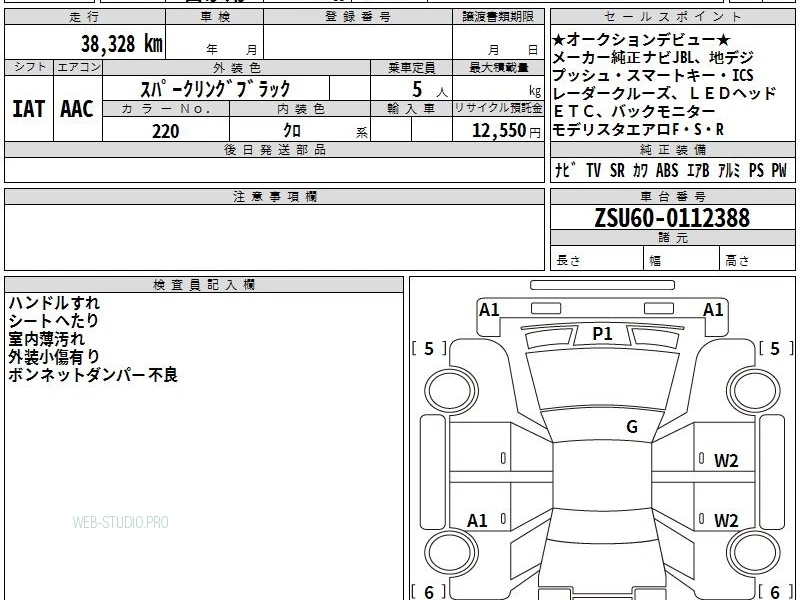Select the リサイクル預託金 header

498,108
